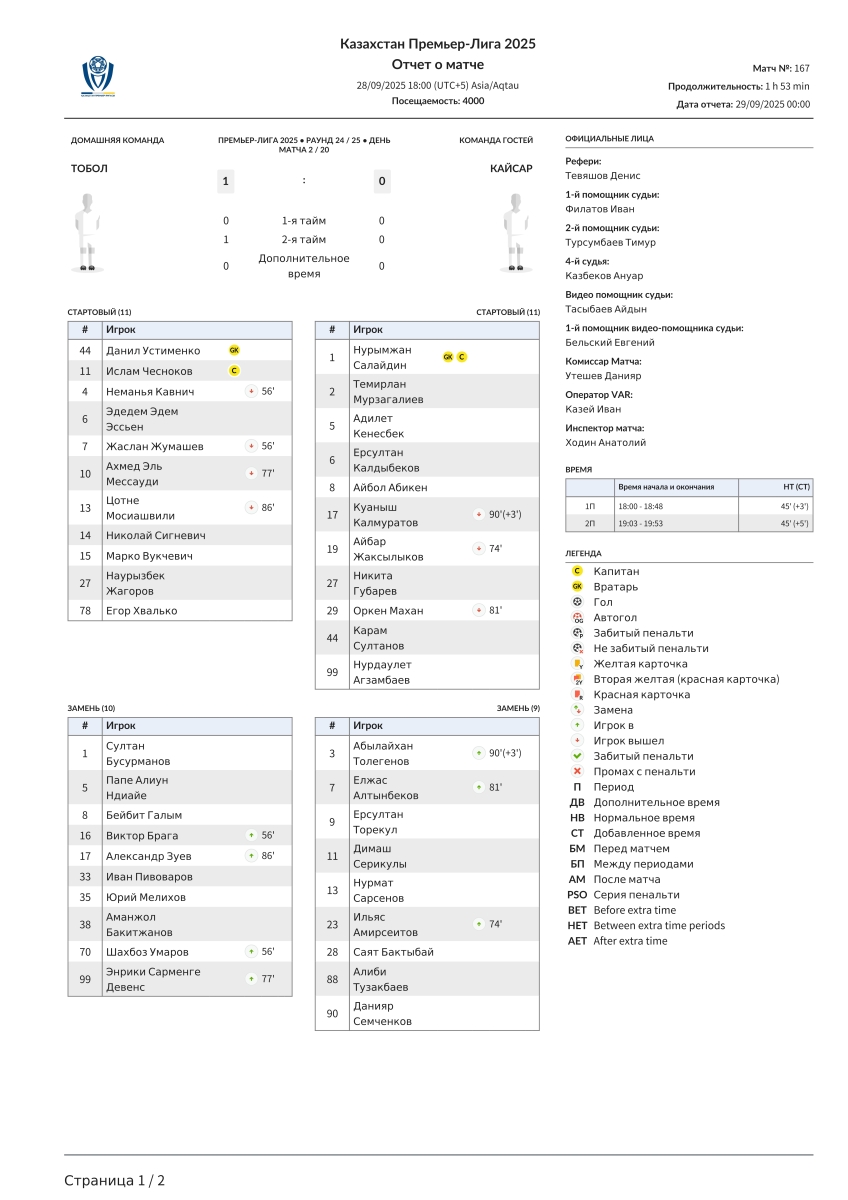This screenshot has width=848, height=1200.
Task: Click the Промах с пенальти red cross icon
Action: point(577,772)
